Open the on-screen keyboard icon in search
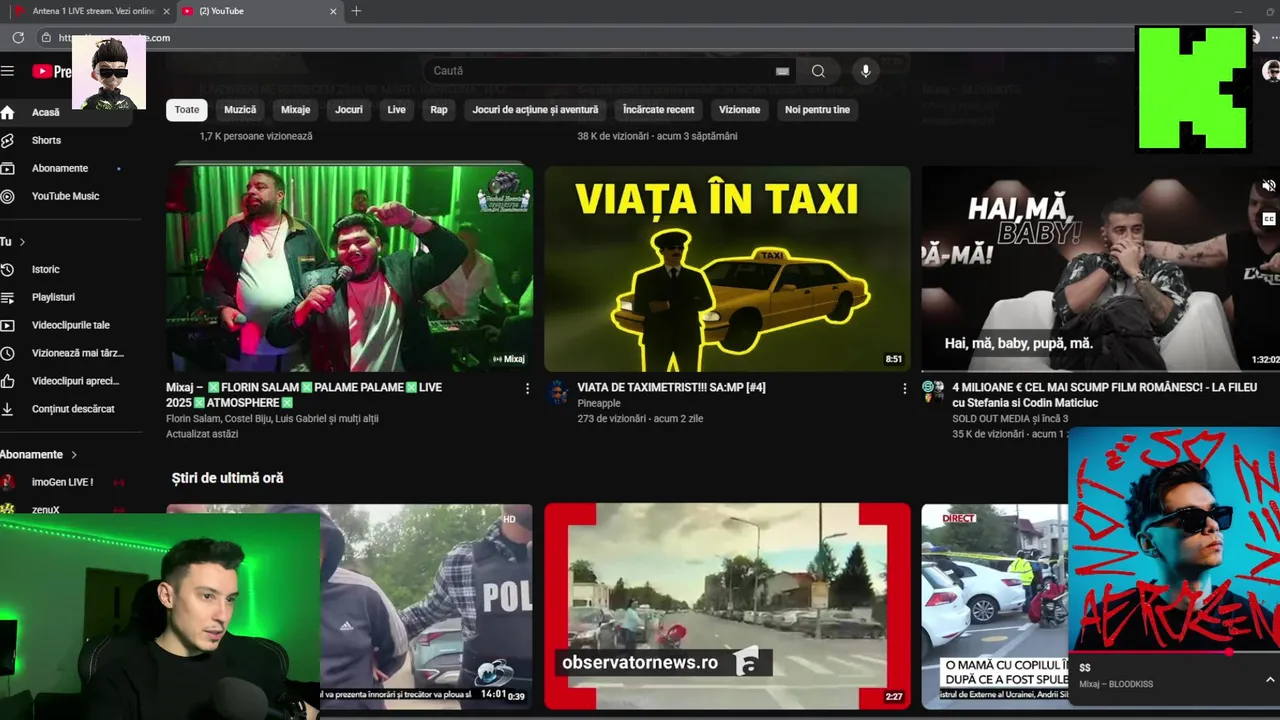Screen dimensions: 1280x720 (x=782, y=71)
